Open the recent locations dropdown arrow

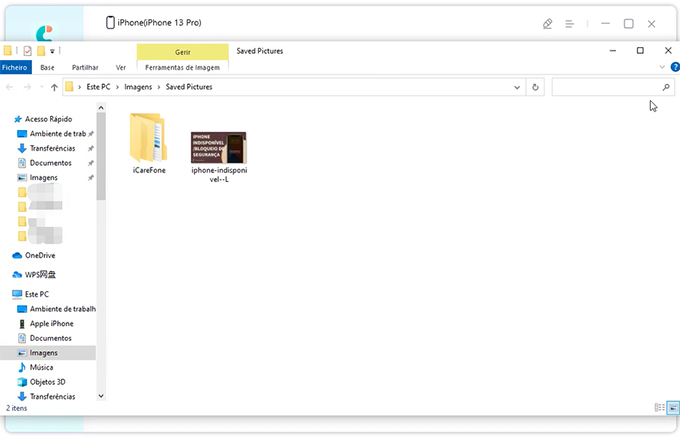pyautogui.click(x=42, y=87)
